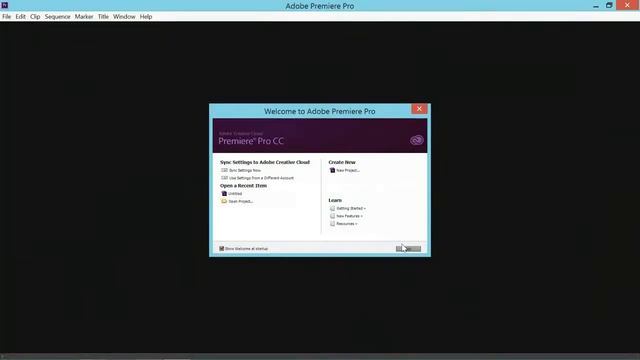Click the Exit button in Welcome dialog
The image size is (640, 360).
pos(408,249)
